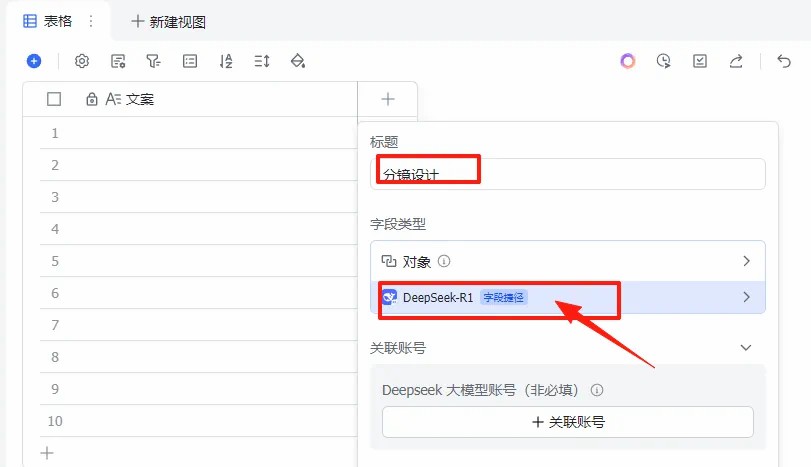Viewport: 811px width, 467px height.
Task: Click the plus to add a column
Action: click(x=388, y=99)
